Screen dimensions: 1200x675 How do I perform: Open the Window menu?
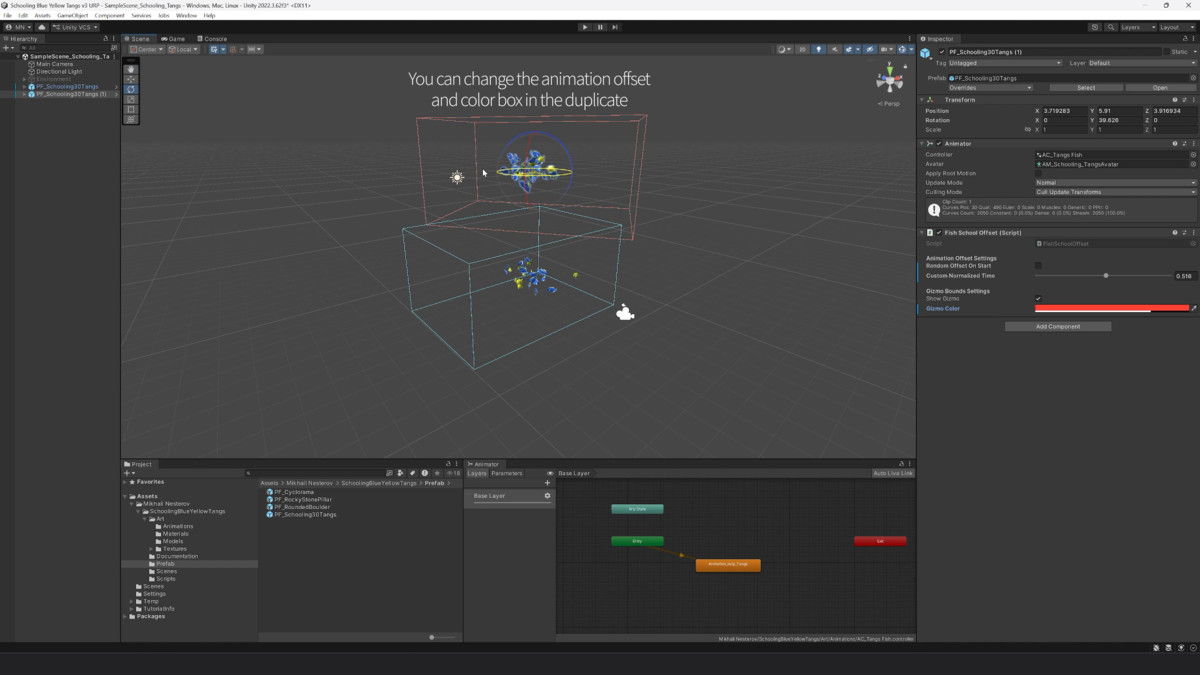pyautogui.click(x=186, y=16)
